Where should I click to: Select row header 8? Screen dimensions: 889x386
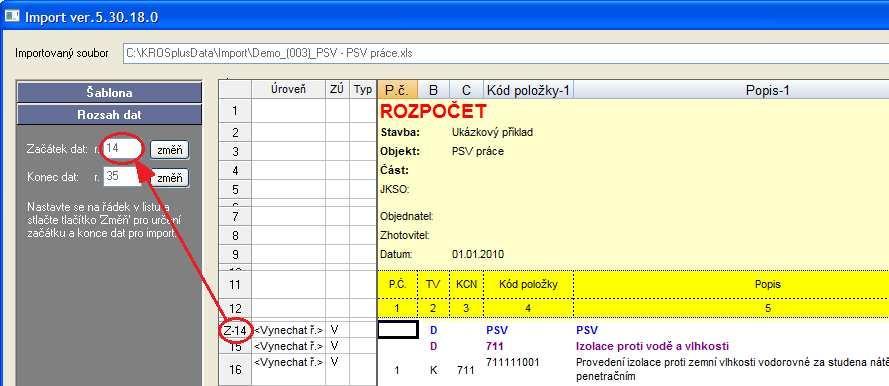[x=235, y=235]
